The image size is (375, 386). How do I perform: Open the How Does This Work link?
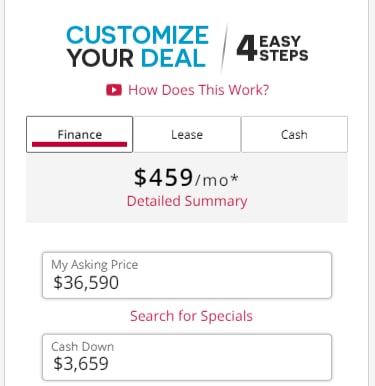pos(199,90)
